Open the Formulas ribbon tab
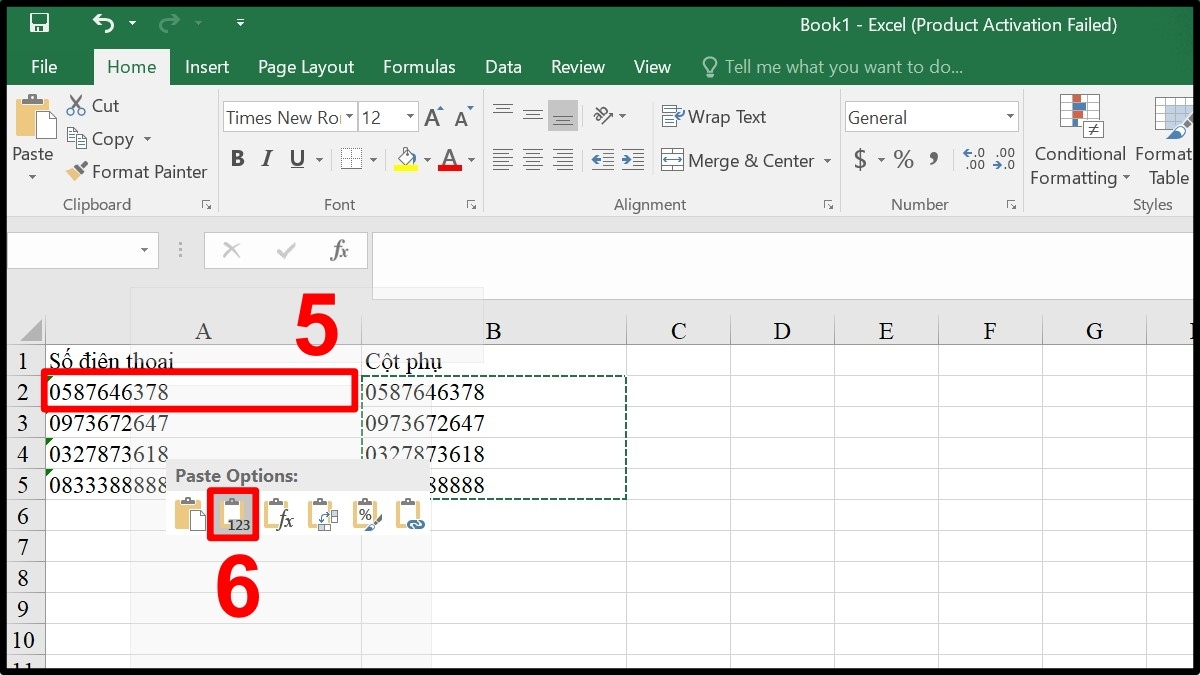Image resolution: width=1200 pixels, height=675 pixels. click(x=419, y=67)
